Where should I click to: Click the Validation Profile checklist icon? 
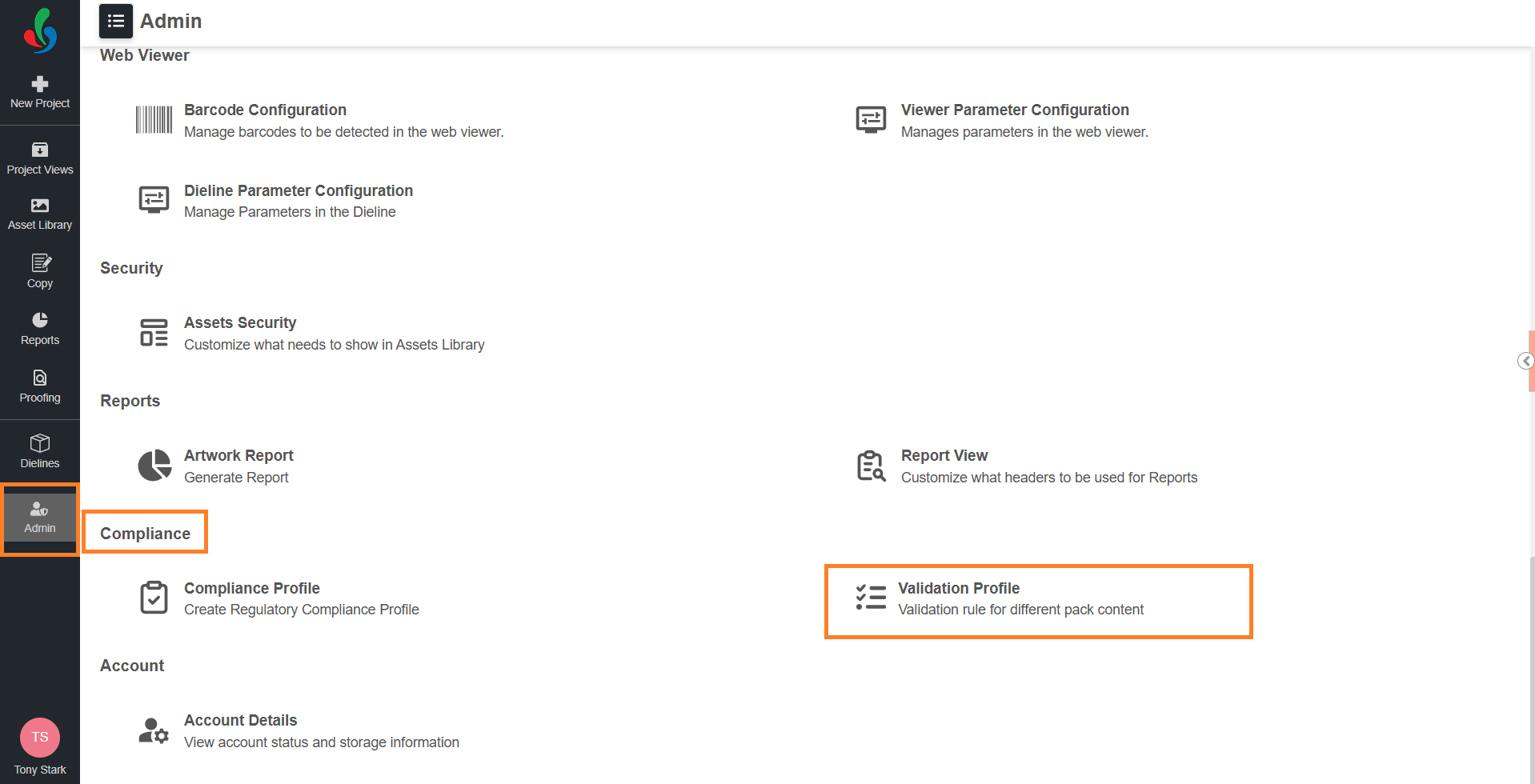(x=871, y=598)
